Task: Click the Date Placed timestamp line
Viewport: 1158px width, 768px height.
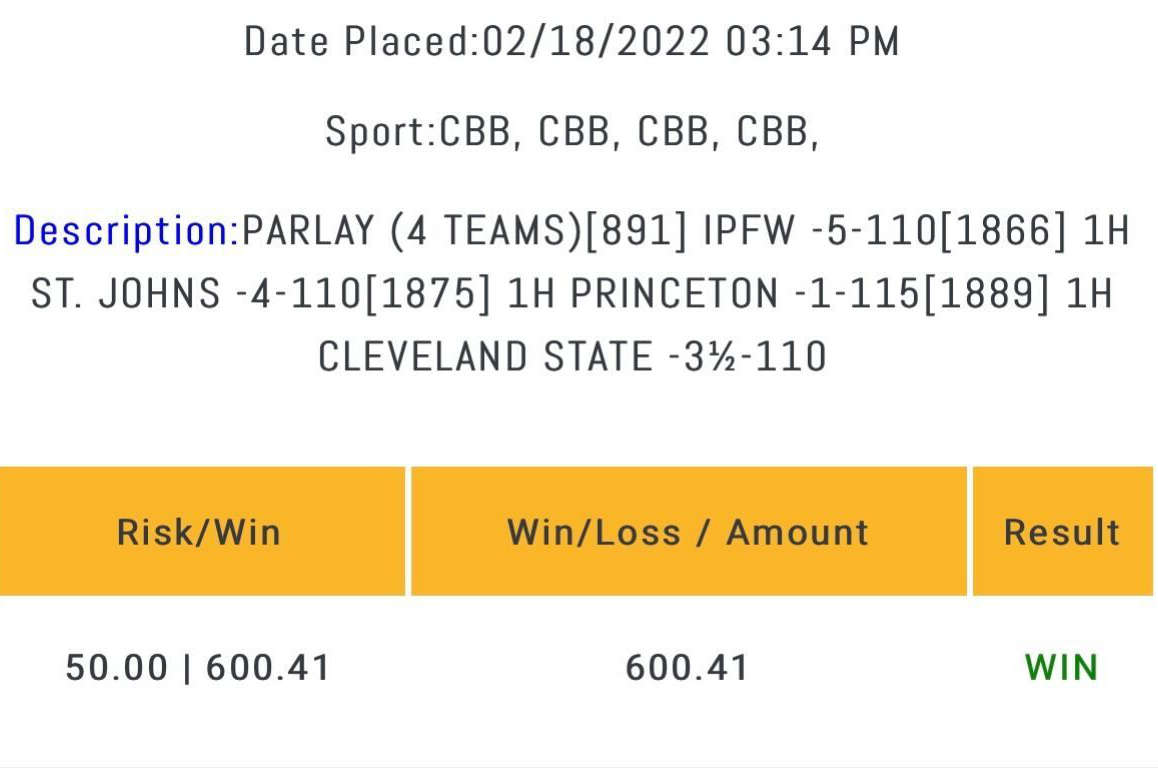Action: [572, 41]
